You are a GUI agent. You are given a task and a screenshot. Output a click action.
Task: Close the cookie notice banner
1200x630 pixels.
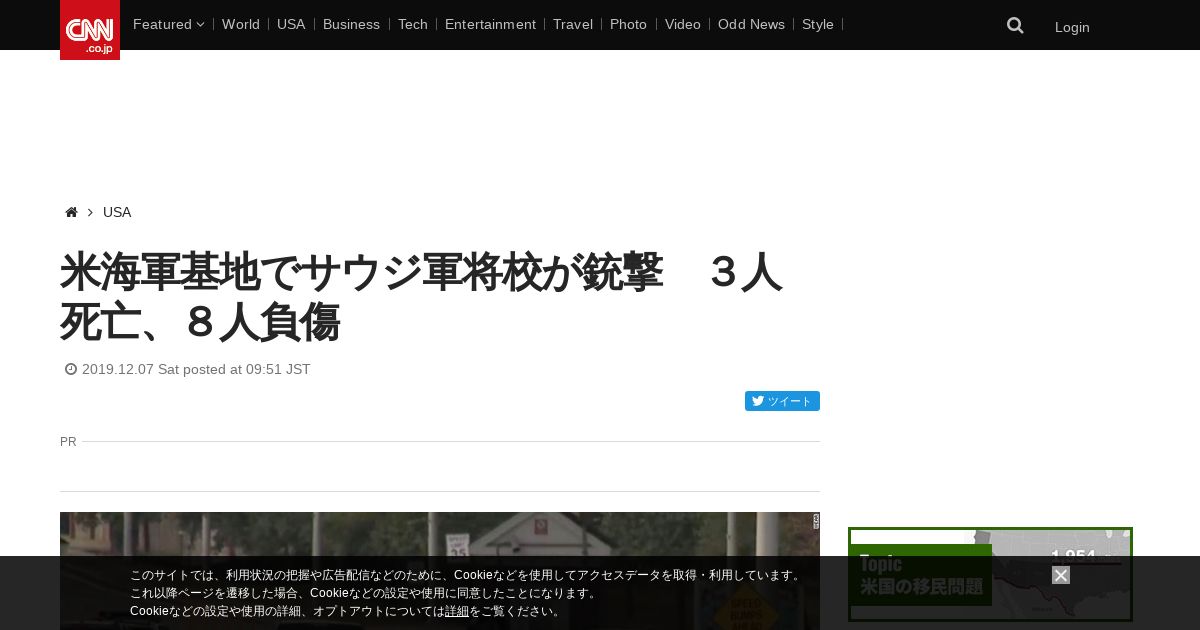click(x=1061, y=575)
